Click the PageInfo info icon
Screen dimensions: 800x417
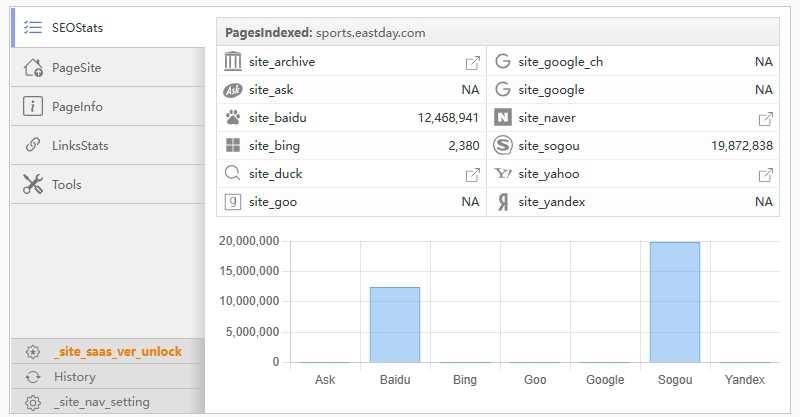point(33,106)
